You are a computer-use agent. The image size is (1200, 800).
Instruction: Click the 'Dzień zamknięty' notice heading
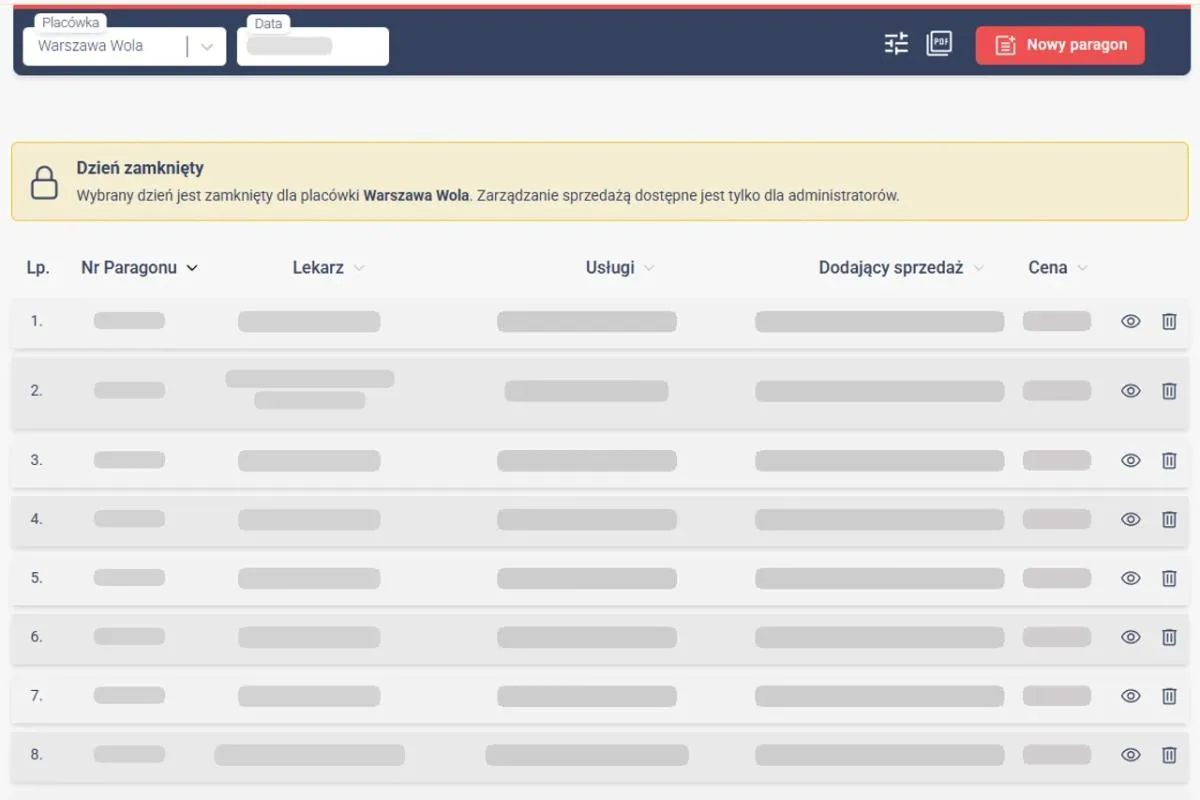[x=140, y=169]
